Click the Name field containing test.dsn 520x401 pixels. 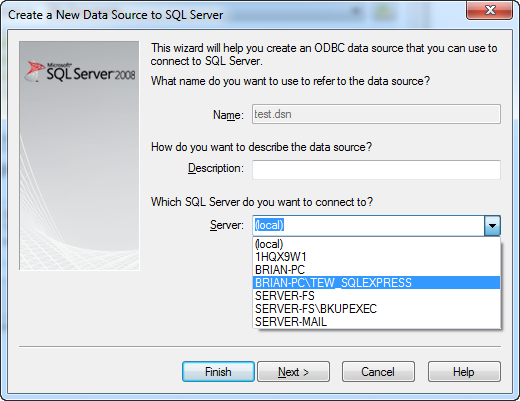point(376,114)
